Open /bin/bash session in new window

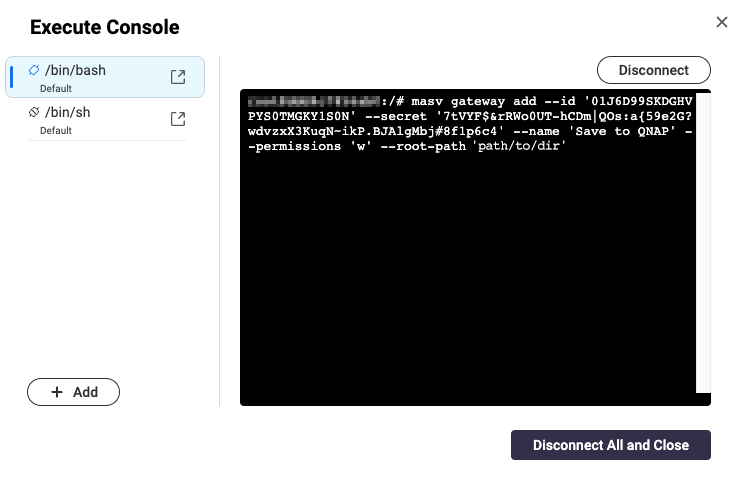click(178, 77)
